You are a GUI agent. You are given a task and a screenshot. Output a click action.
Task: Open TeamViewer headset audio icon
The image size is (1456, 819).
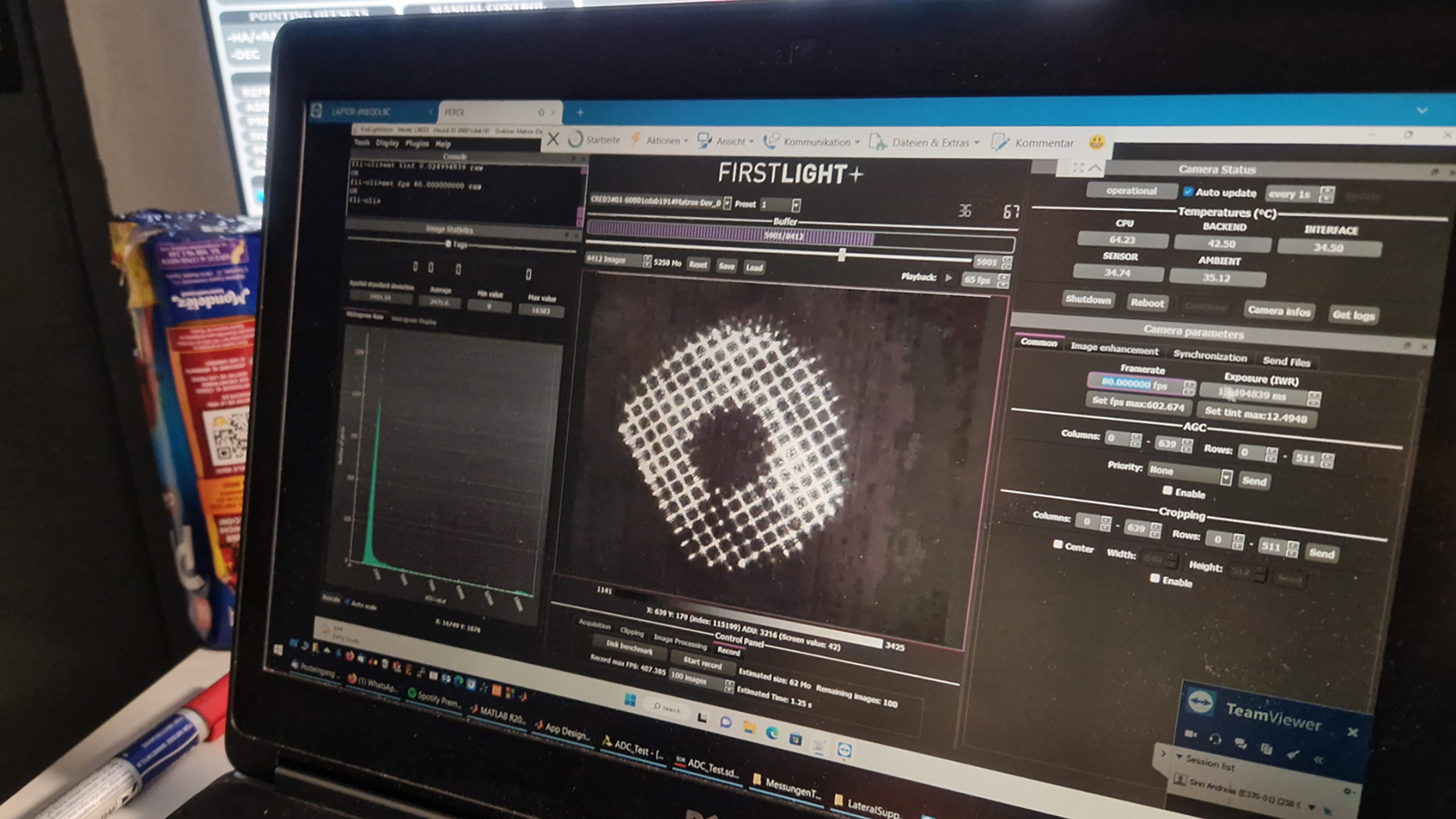(x=1216, y=739)
